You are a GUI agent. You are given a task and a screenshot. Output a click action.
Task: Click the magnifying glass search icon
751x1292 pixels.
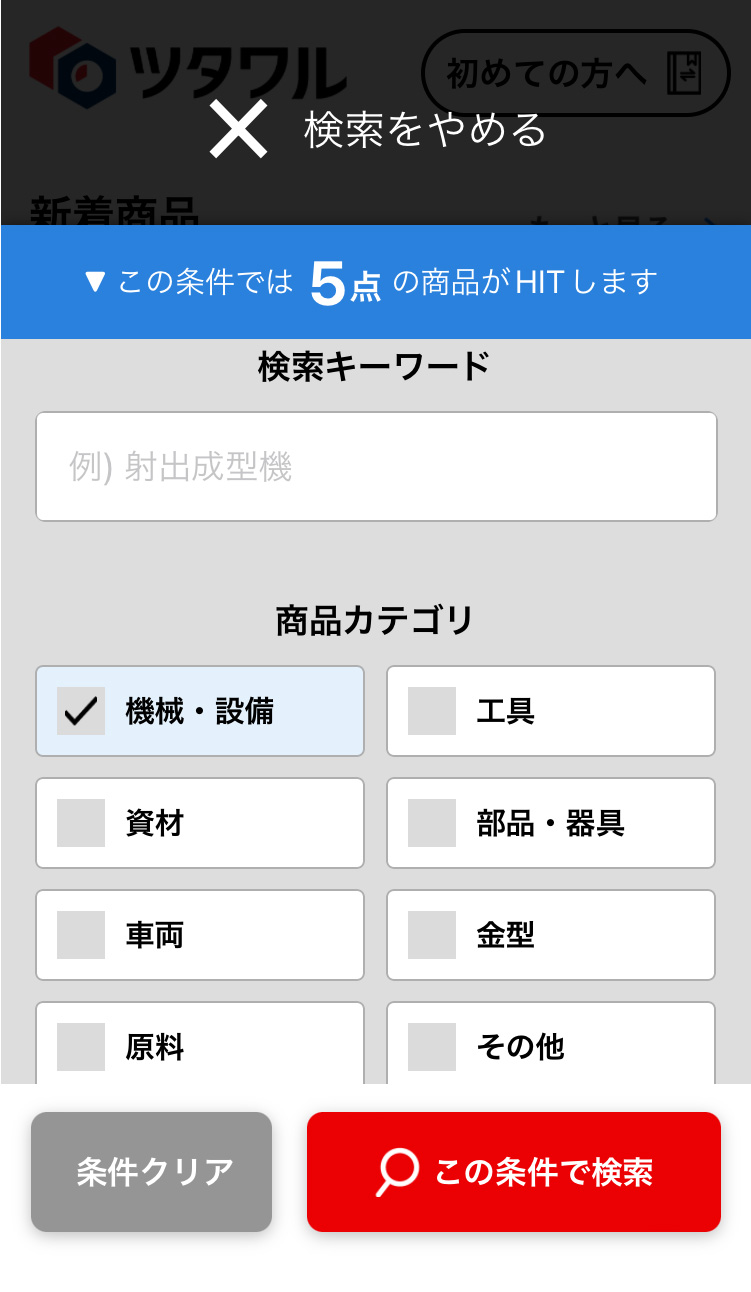coord(397,1171)
